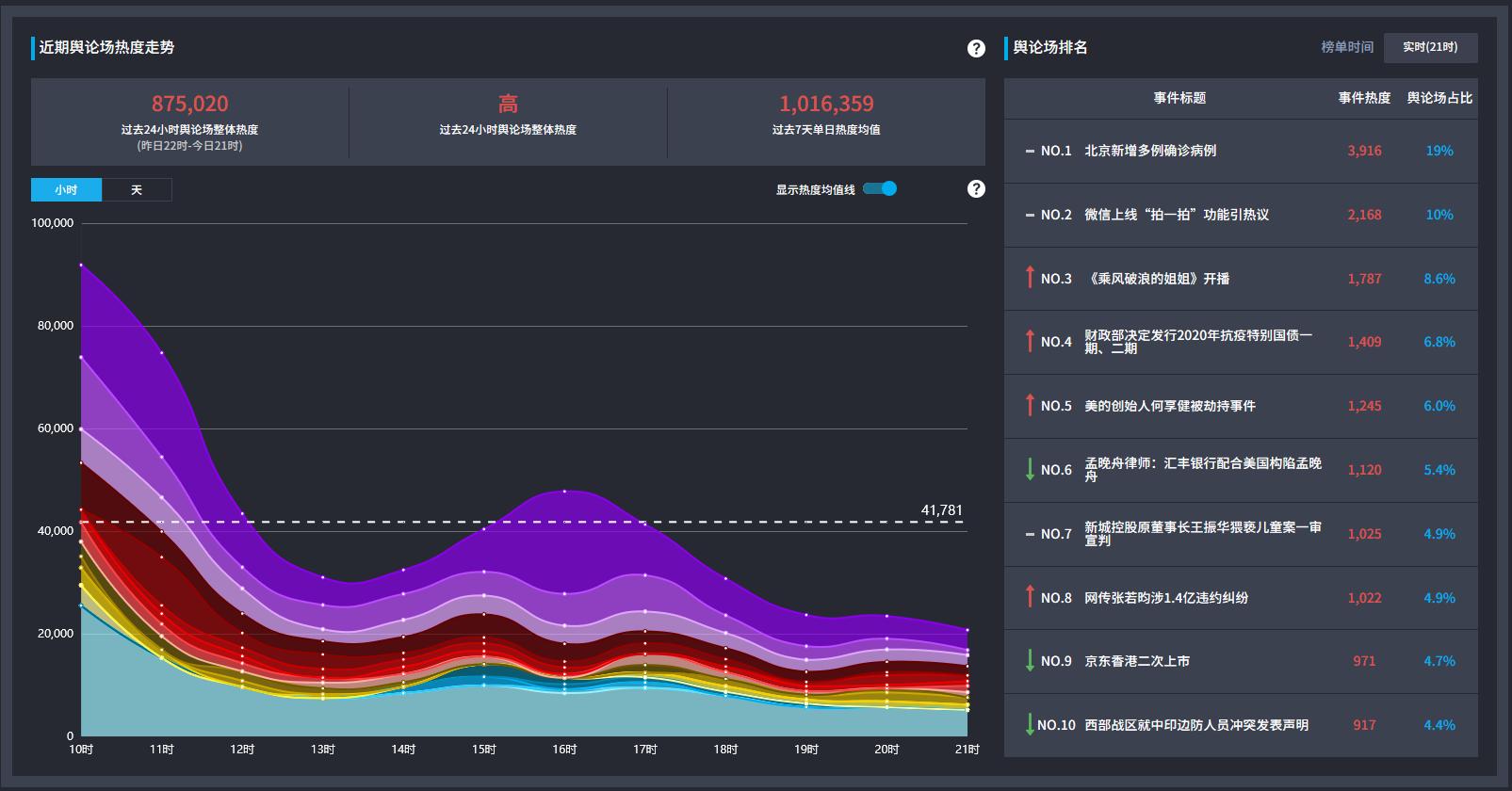Select event 美的创始人何享健被劫持事件
Screen dimensions: 1512x791
tap(1170, 406)
